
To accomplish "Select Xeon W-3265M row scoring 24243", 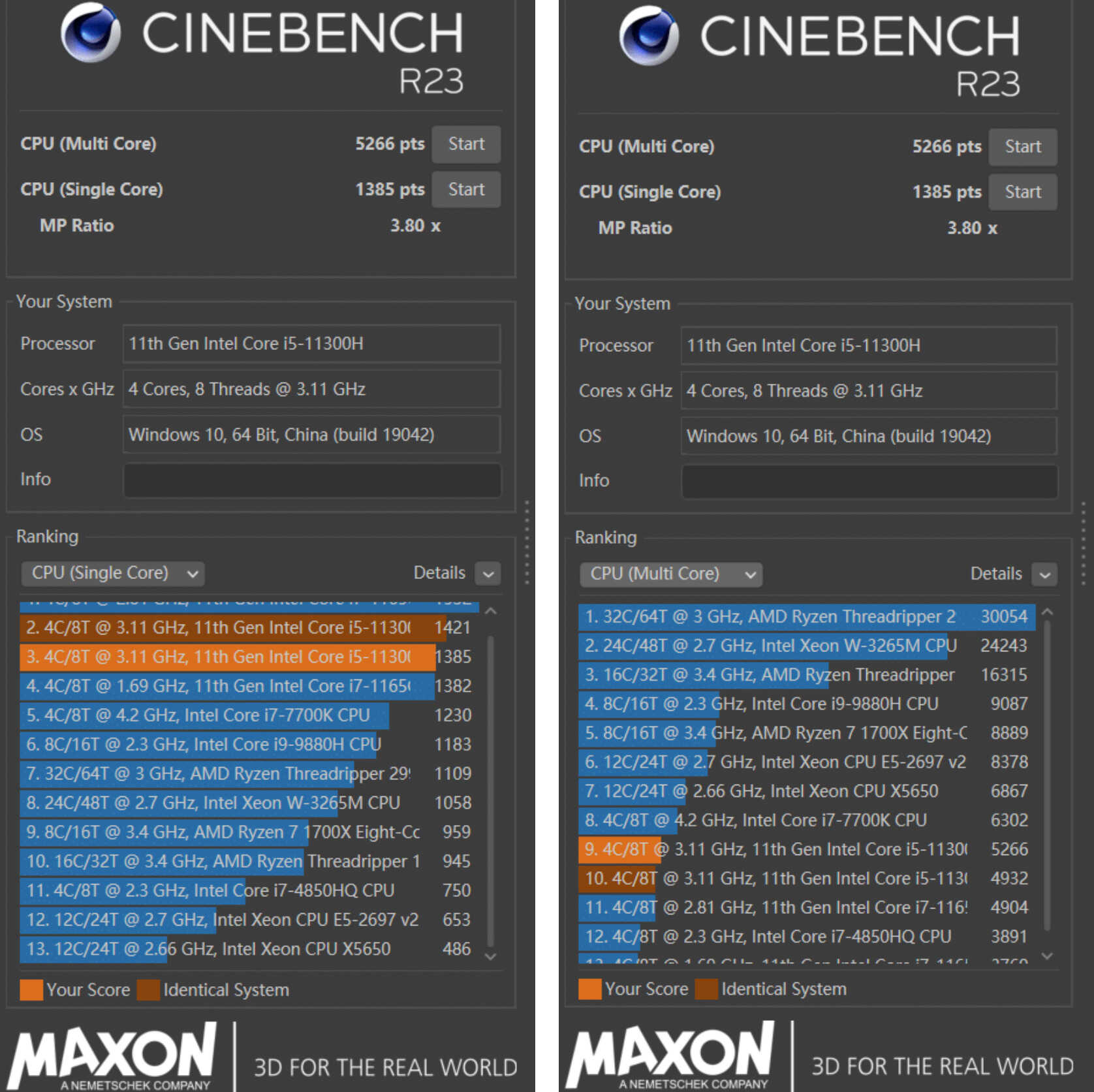I will coord(807,646).
